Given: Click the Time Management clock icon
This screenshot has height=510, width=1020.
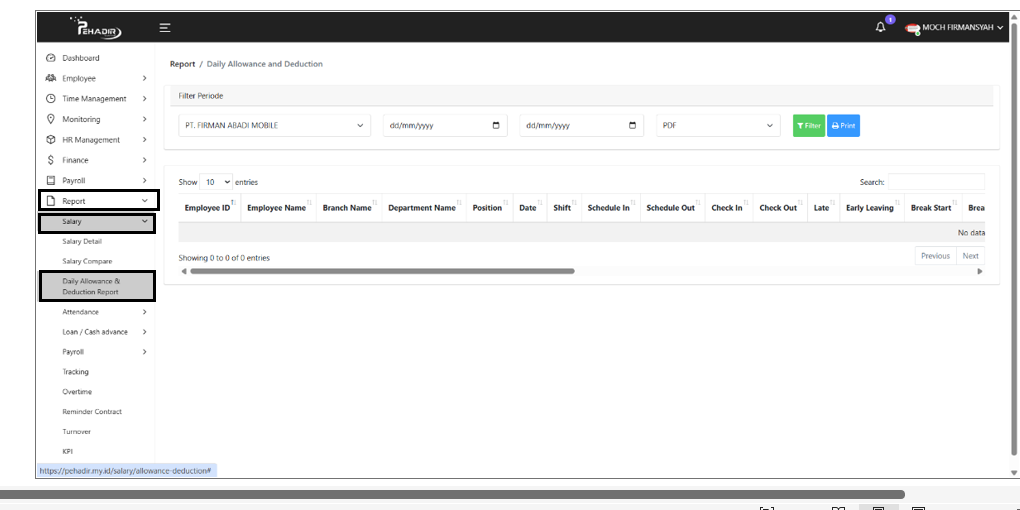Looking at the screenshot, I should click(51, 99).
